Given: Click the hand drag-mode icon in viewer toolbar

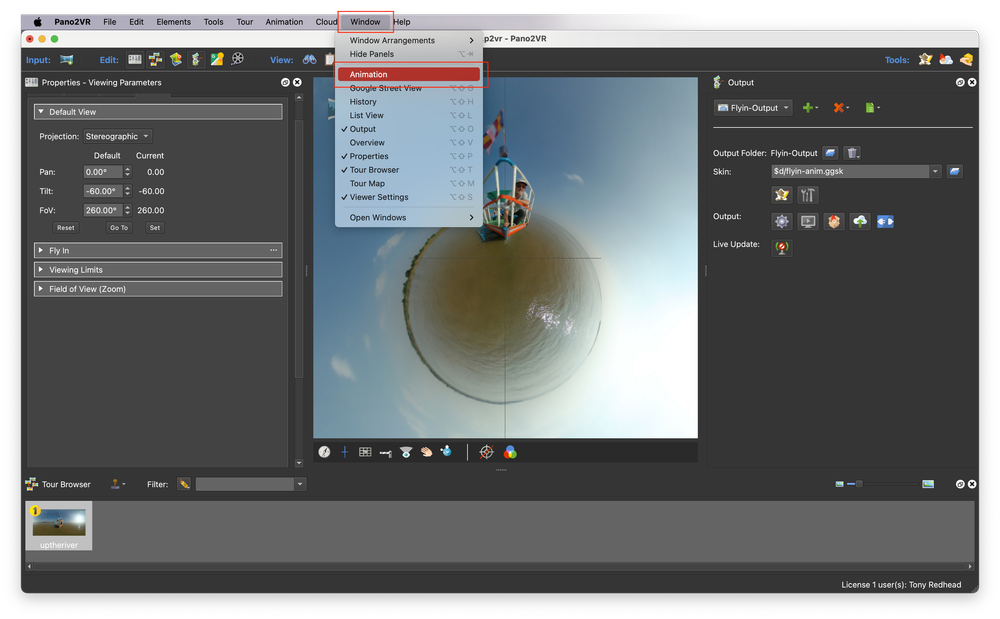Looking at the screenshot, I should [x=426, y=452].
